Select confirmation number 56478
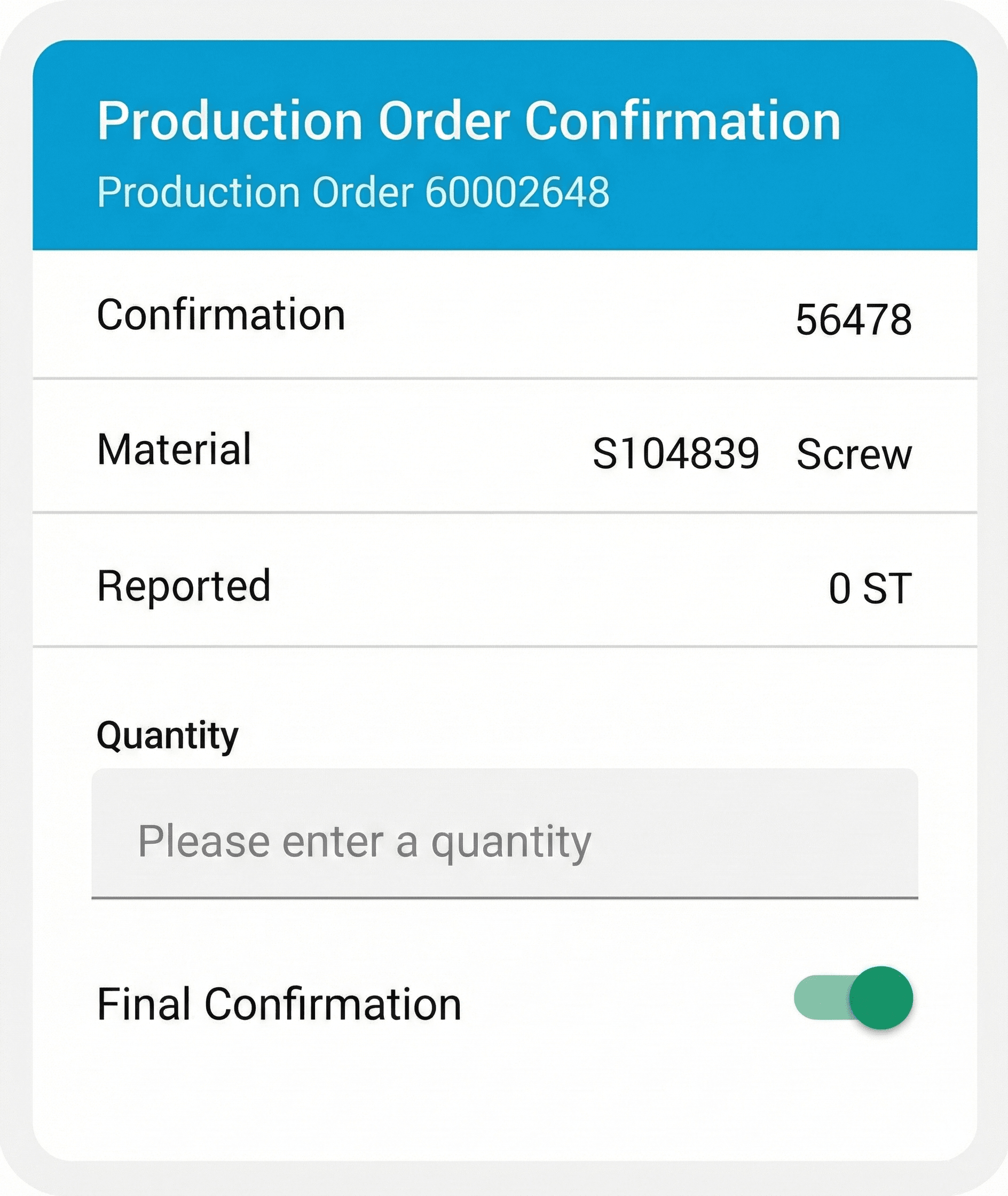 point(853,319)
